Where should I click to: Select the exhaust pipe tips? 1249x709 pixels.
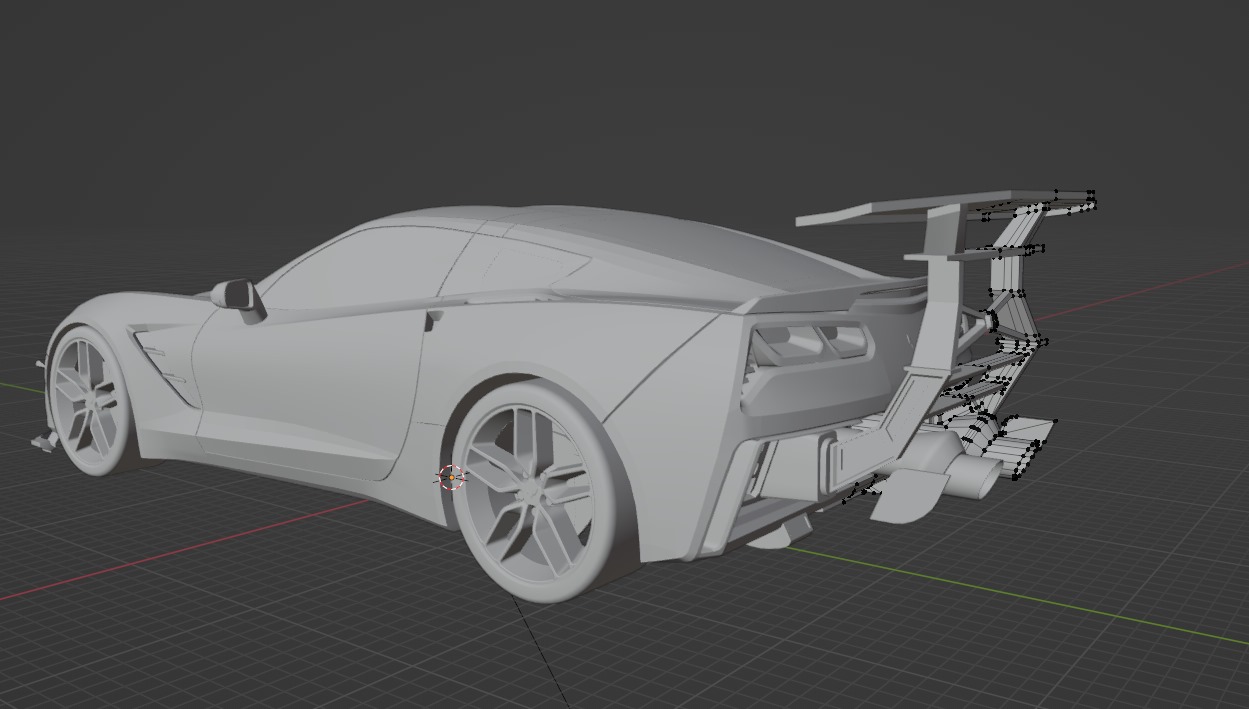pyautogui.click(x=975, y=474)
